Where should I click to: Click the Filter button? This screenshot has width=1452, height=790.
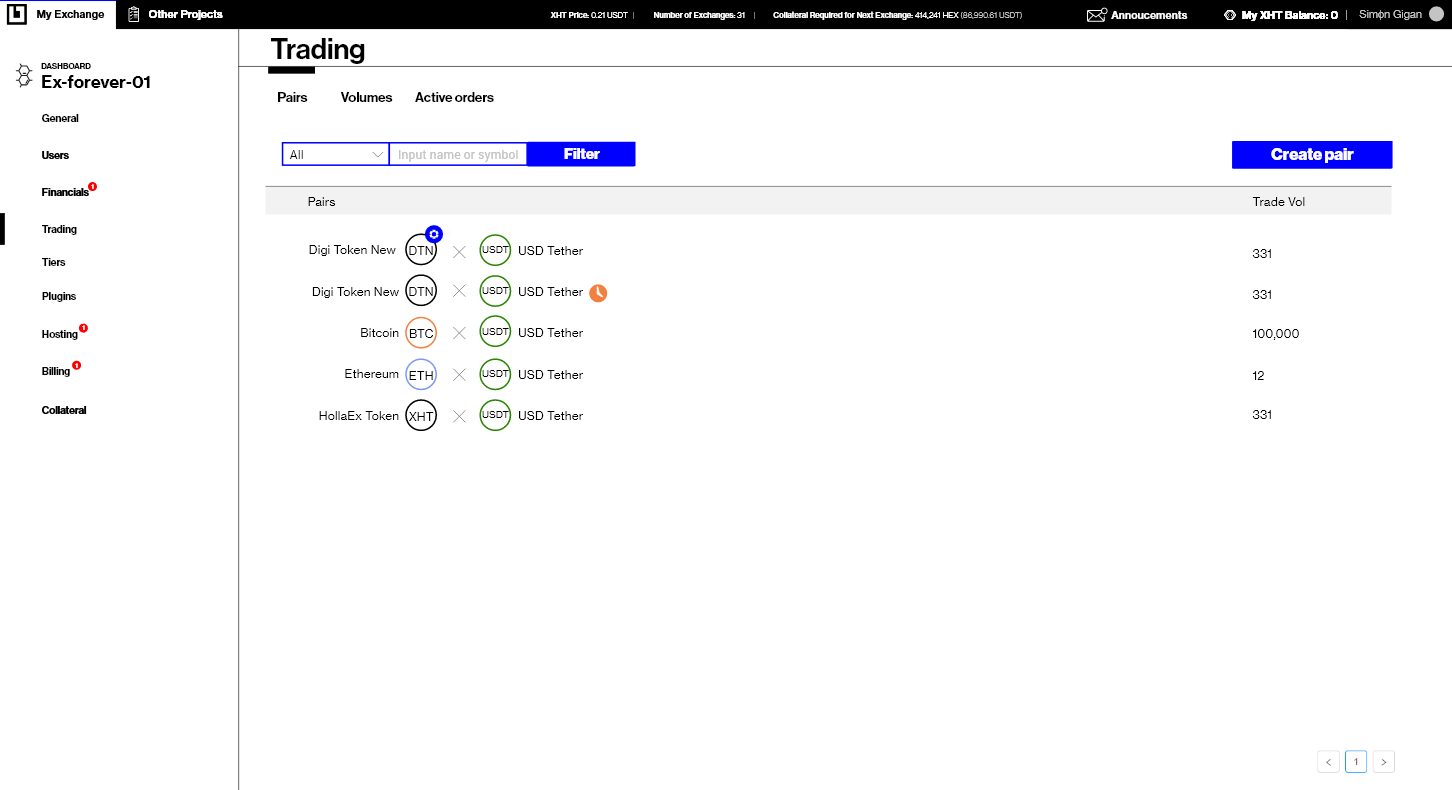[581, 154]
